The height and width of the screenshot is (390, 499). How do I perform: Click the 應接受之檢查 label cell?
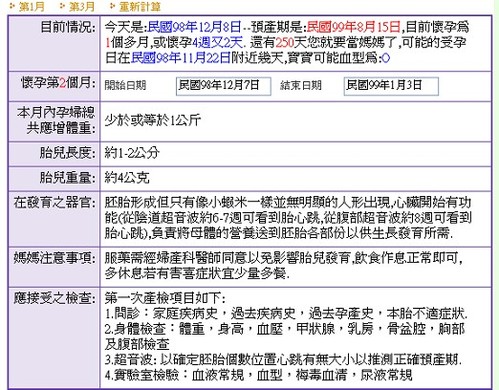(x=54, y=337)
